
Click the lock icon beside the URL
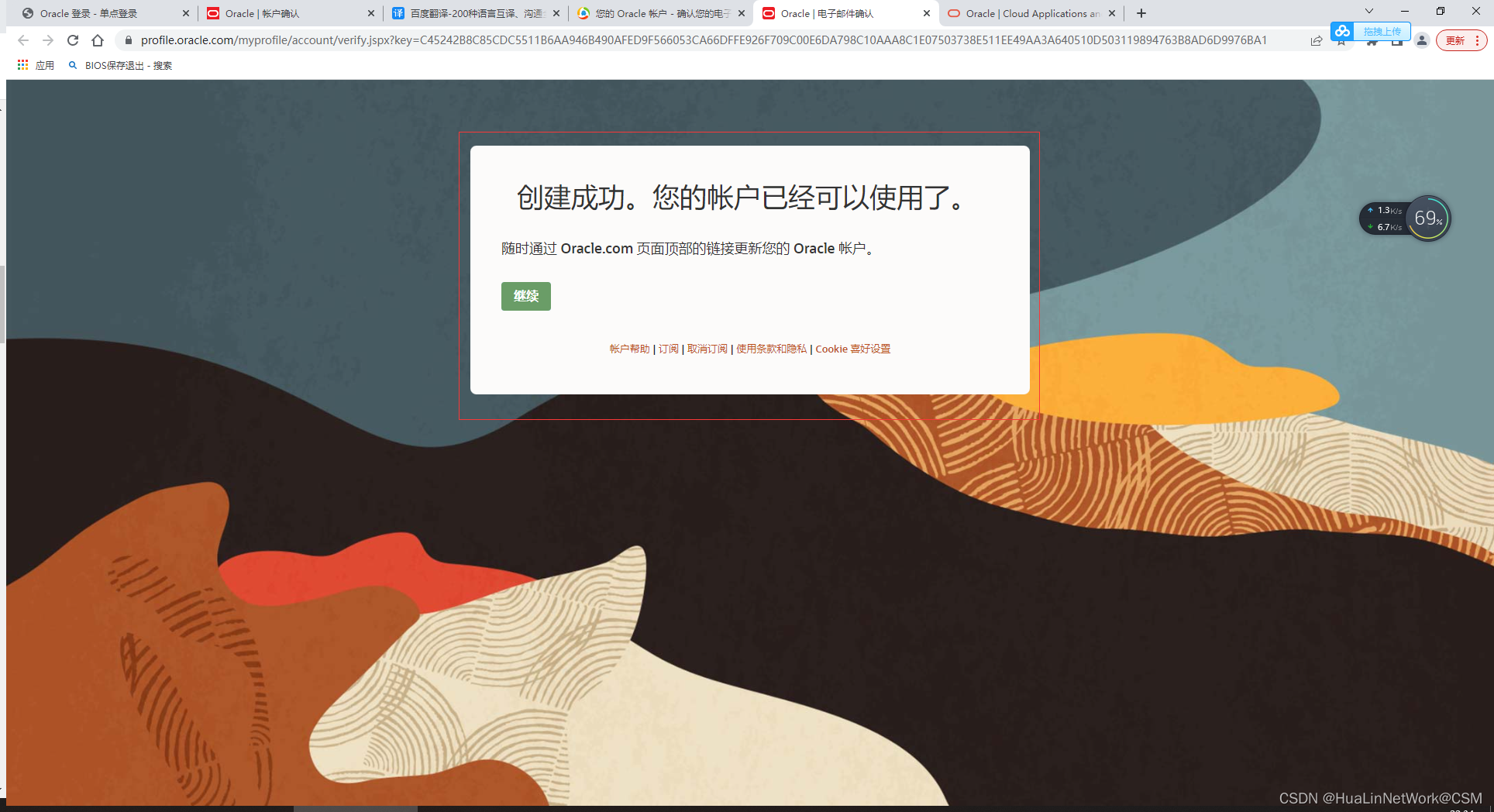click(129, 40)
